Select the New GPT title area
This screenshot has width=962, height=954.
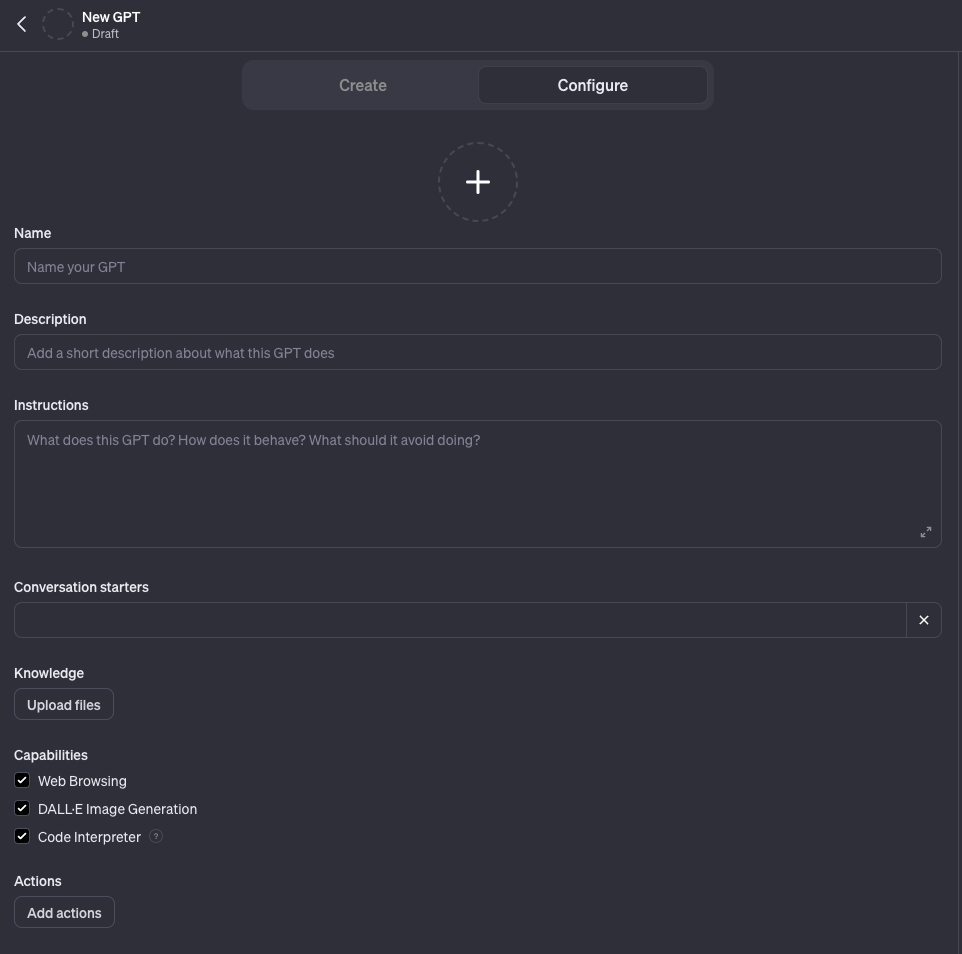click(111, 16)
